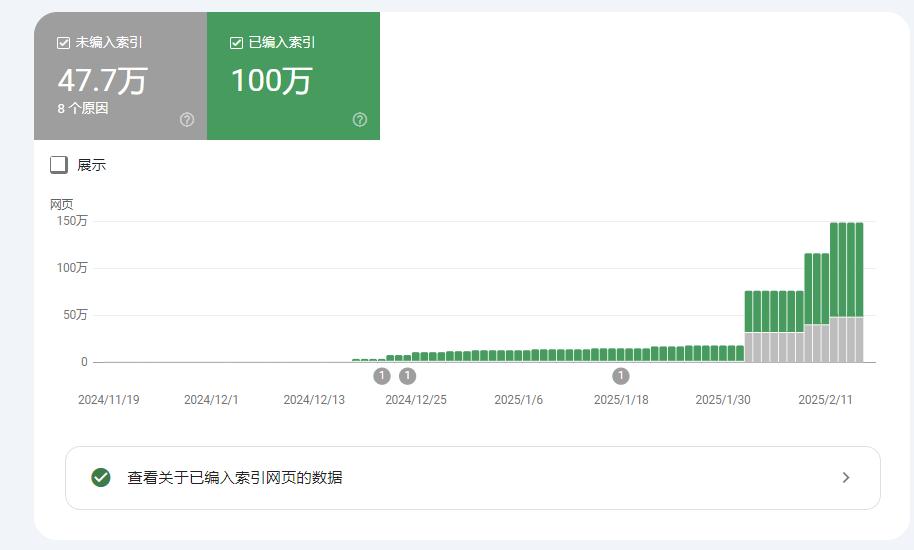Click green part of rightmost chart bar
The height and width of the screenshot is (550, 914).
(x=859, y=268)
